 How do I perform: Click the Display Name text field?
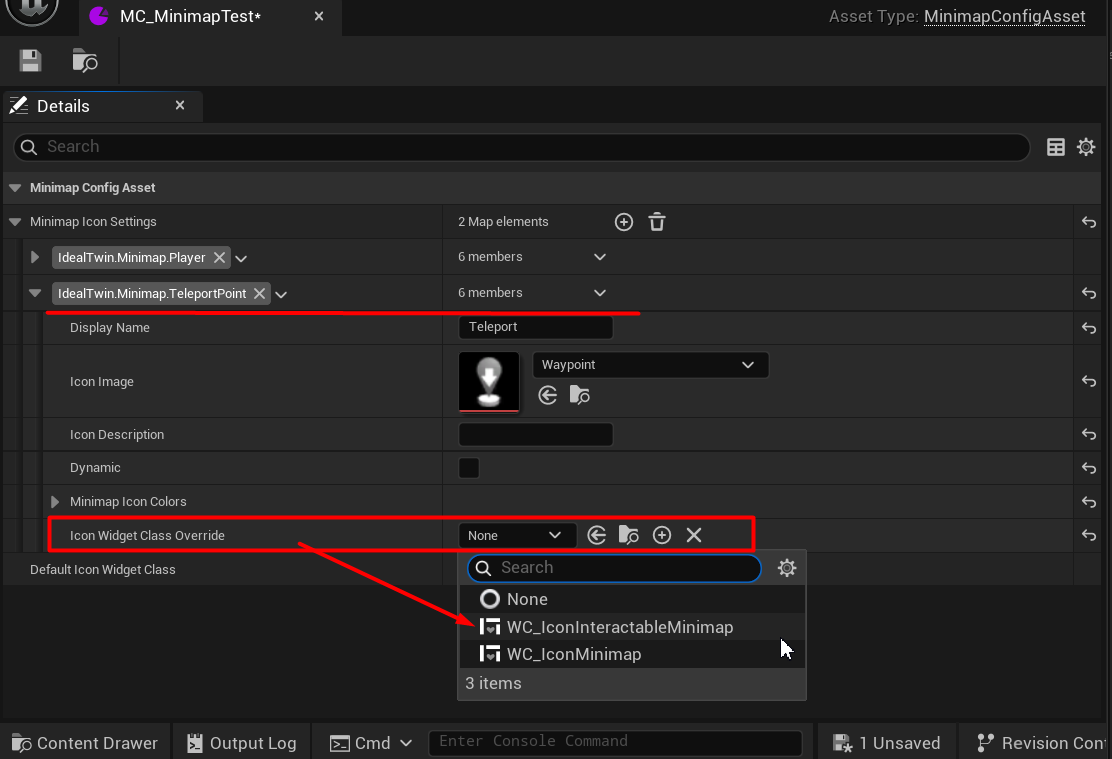(x=535, y=327)
